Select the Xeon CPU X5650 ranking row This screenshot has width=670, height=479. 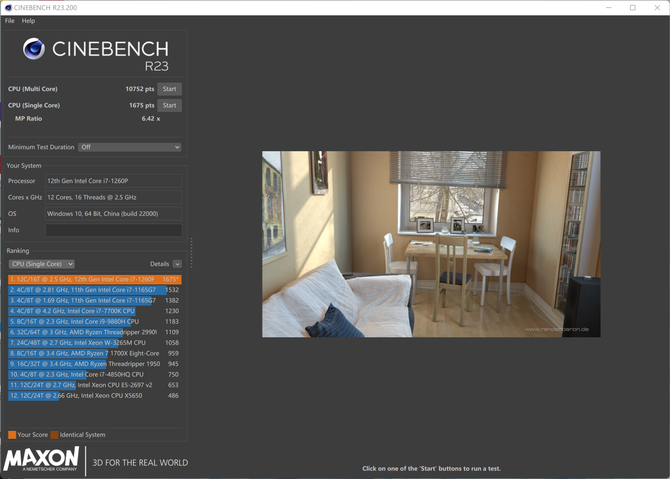pyautogui.click(x=94, y=395)
